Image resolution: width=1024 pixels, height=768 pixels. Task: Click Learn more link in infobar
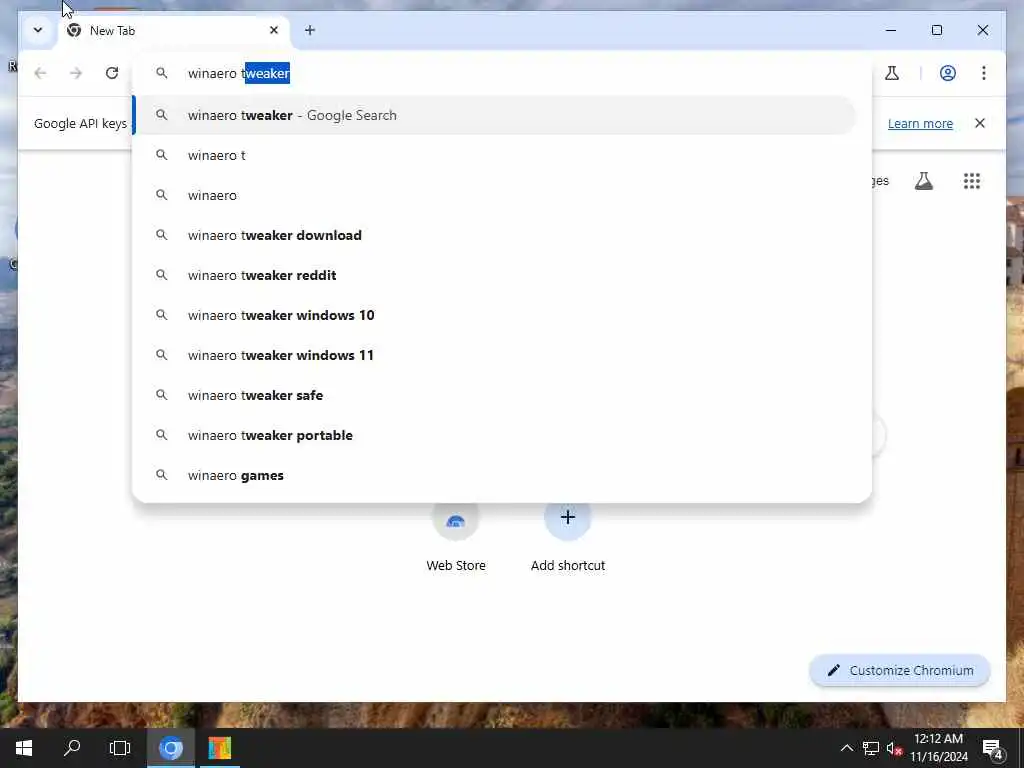pyautogui.click(x=920, y=123)
